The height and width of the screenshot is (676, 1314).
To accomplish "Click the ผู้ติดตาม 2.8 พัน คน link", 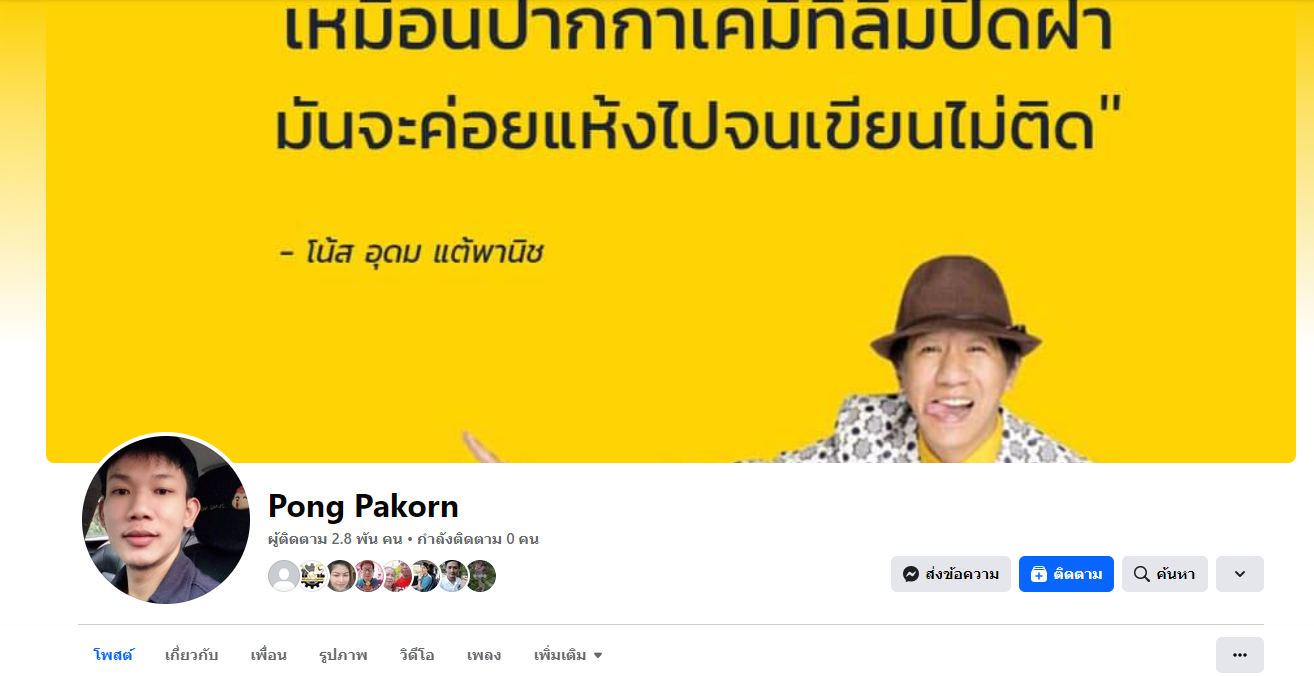I will [x=335, y=539].
